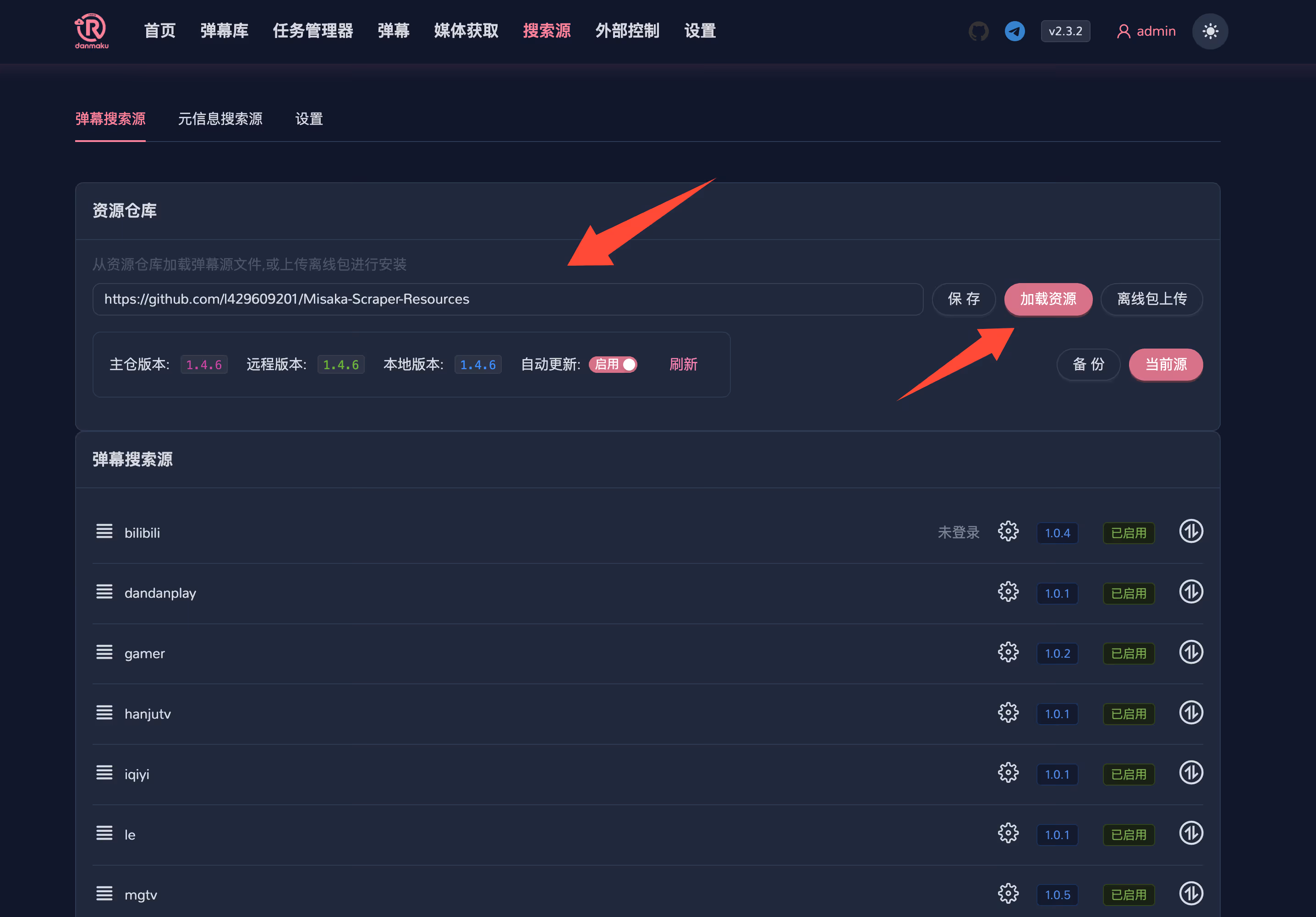The image size is (1316, 917).
Task: Click the 离线包上传 button
Action: coord(1151,299)
